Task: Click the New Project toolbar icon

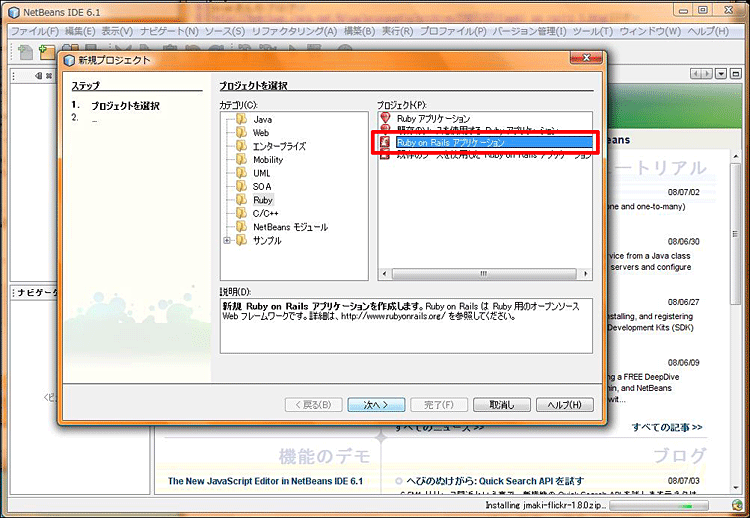Action: [x=46, y=52]
